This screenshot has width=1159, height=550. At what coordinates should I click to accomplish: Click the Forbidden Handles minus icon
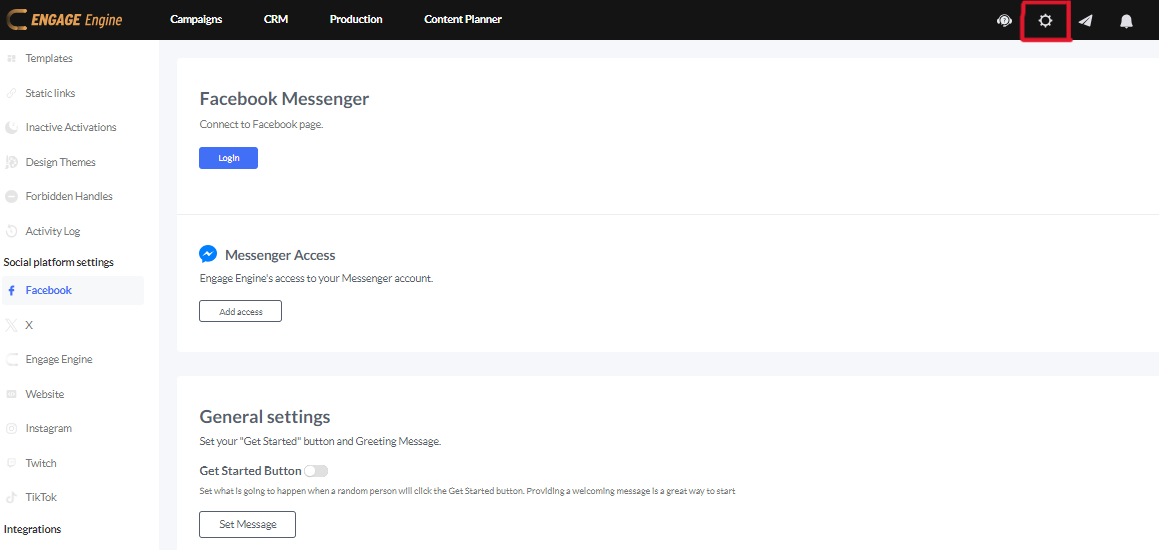pyautogui.click(x=11, y=197)
